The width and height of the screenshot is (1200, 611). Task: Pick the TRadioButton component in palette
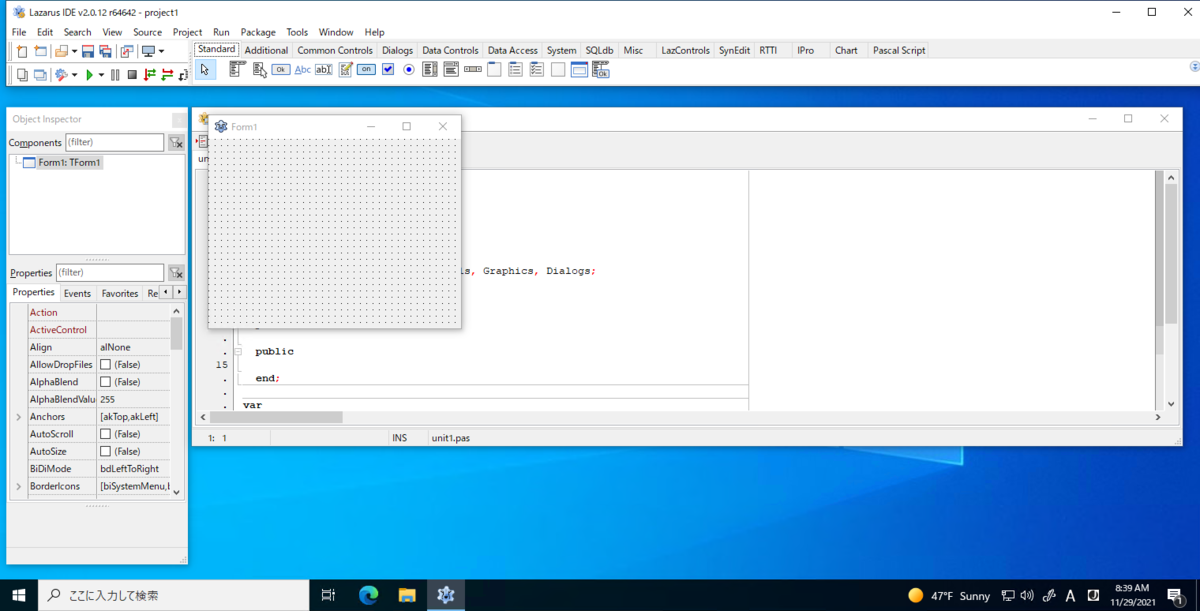(x=409, y=70)
